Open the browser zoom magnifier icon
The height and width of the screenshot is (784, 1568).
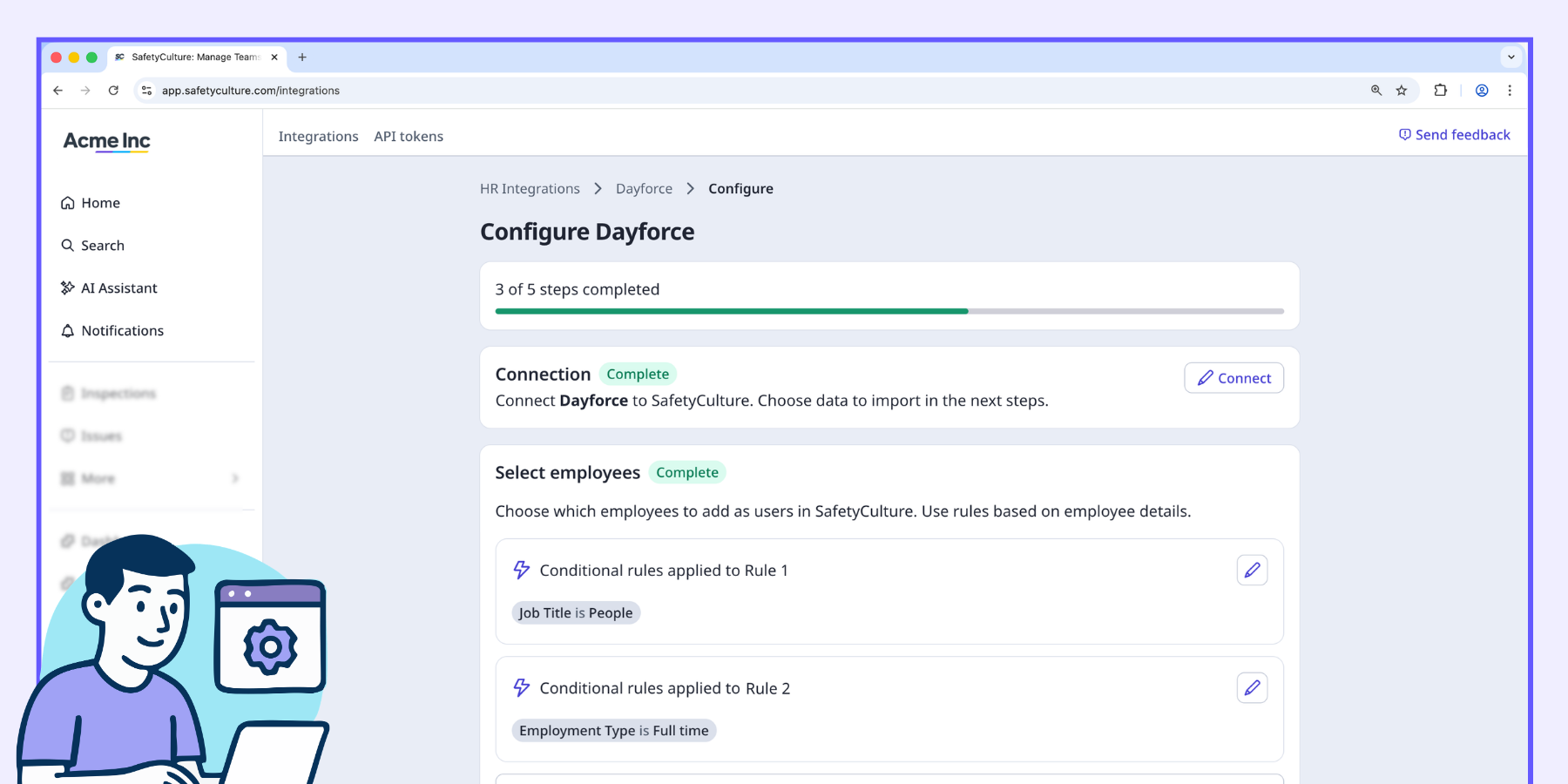coord(1376,91)
